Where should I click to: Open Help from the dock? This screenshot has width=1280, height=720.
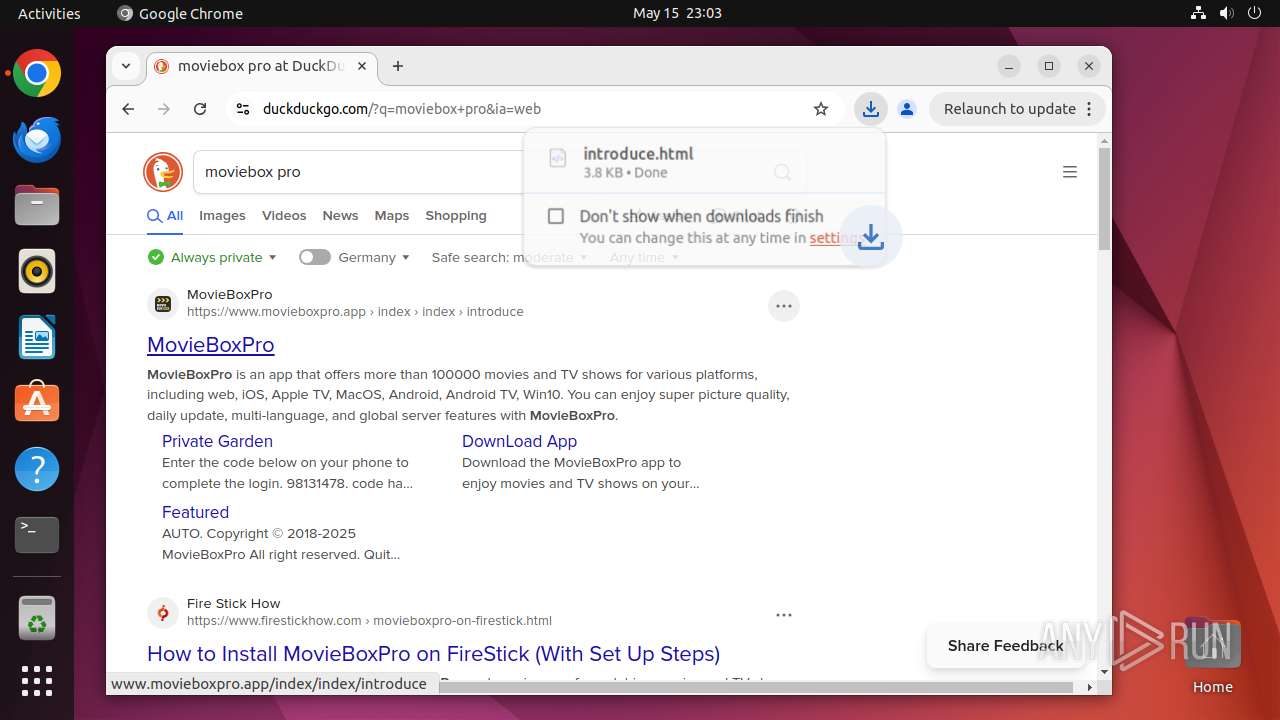[x=37, y=469]
